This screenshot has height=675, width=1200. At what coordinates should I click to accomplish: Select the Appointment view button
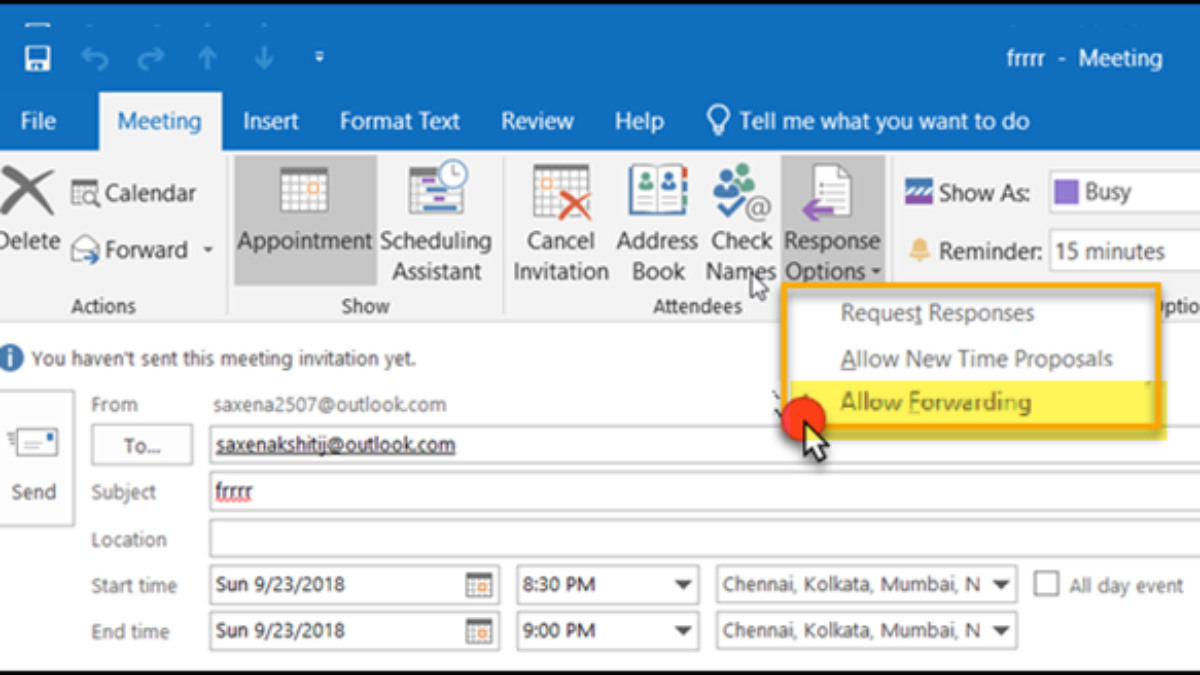tap(305, 220)
